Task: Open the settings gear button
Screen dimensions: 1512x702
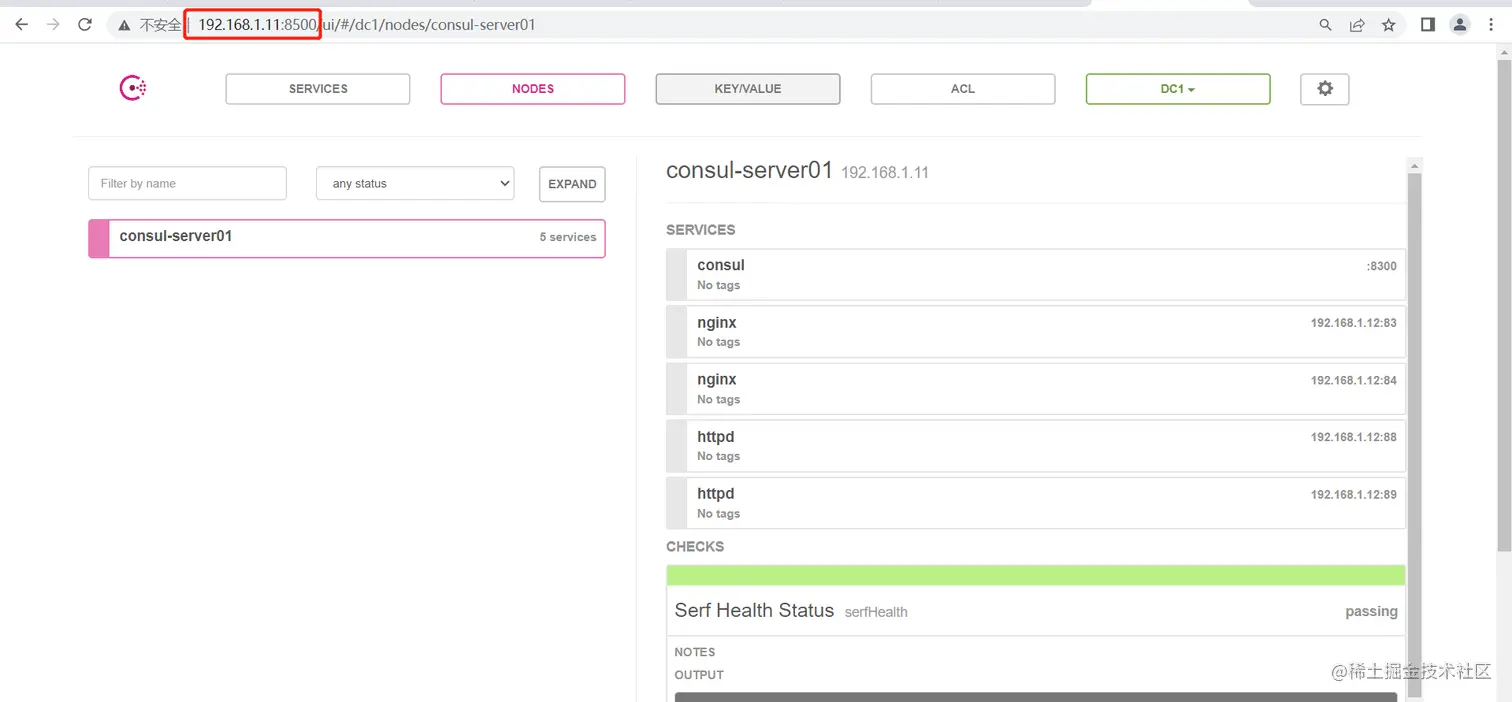Action: tap(1325, 89)
